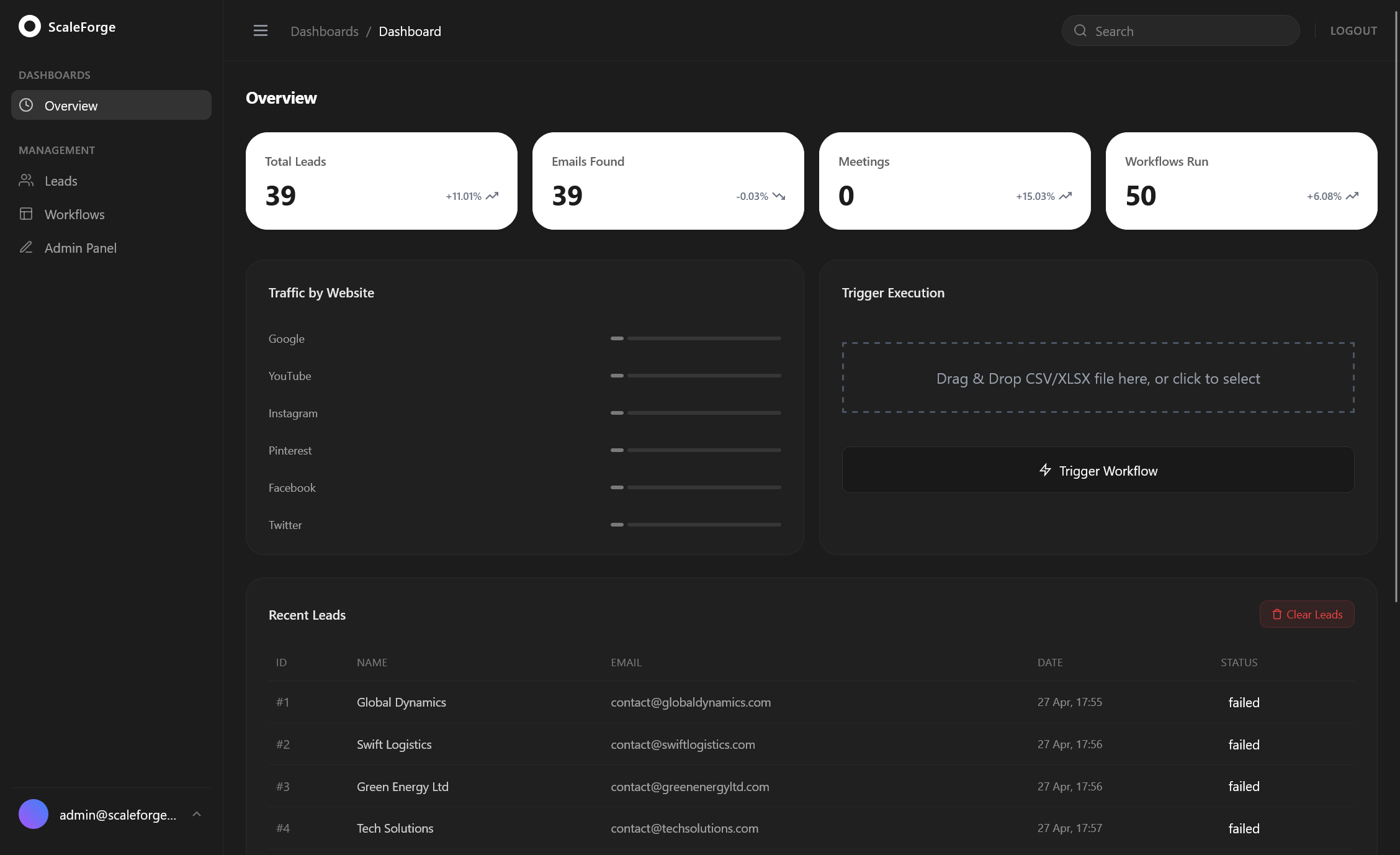Click the ScaleForge logo circle
Viewport: 1400px width, 855px height.
click(30, 27)
